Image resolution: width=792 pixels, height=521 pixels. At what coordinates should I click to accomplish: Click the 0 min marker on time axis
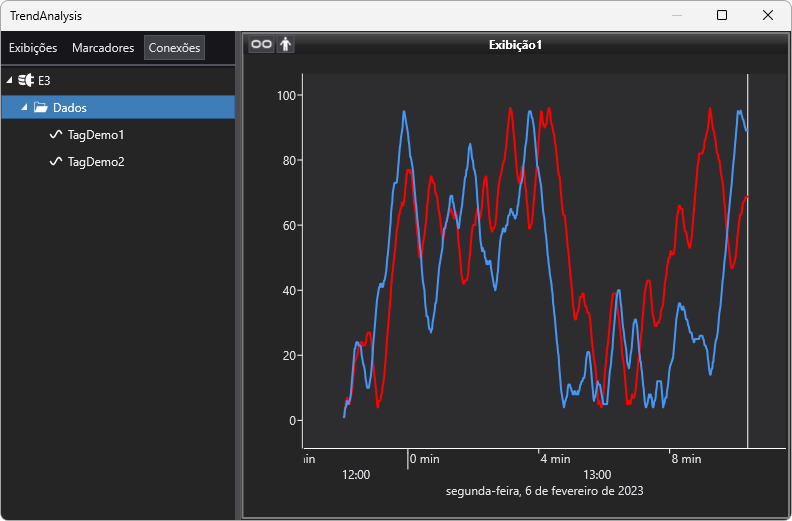(424, 459)
